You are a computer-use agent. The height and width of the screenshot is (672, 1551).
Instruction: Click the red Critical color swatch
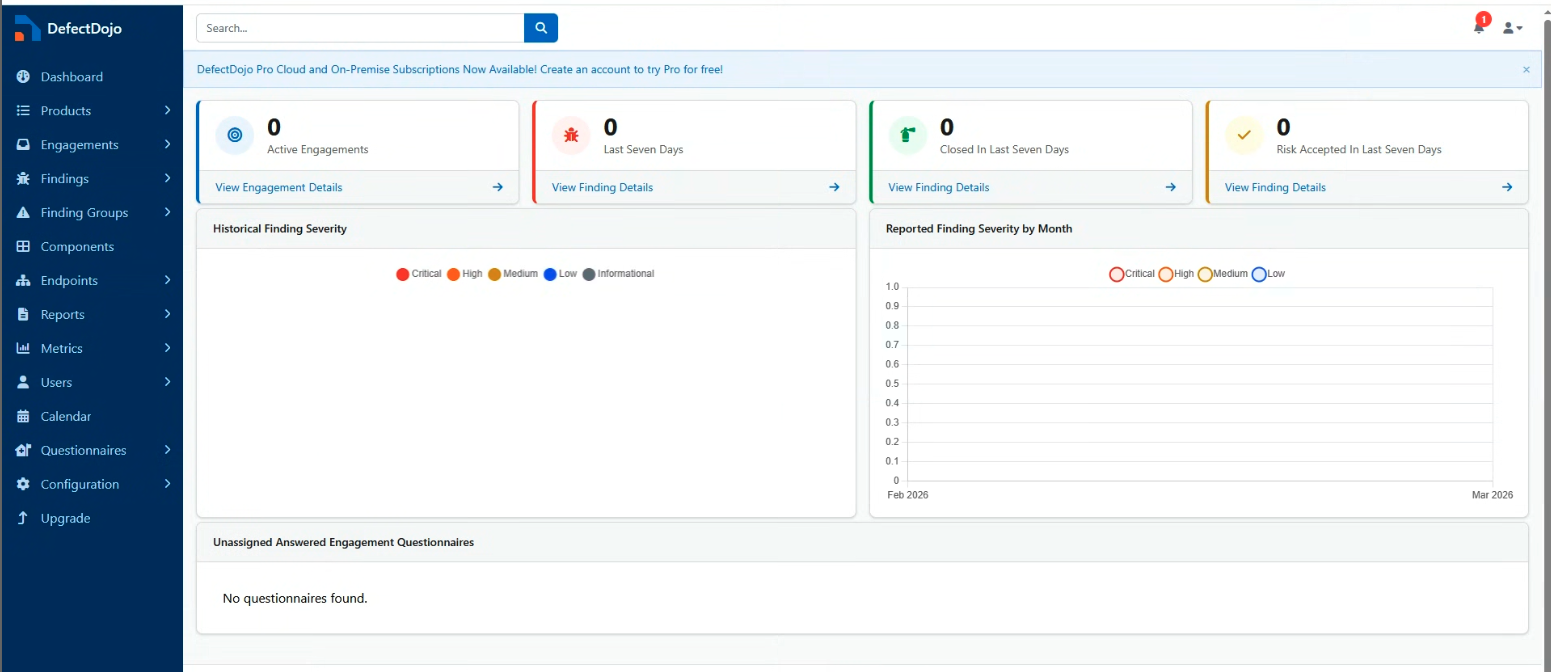coord(404,273)
